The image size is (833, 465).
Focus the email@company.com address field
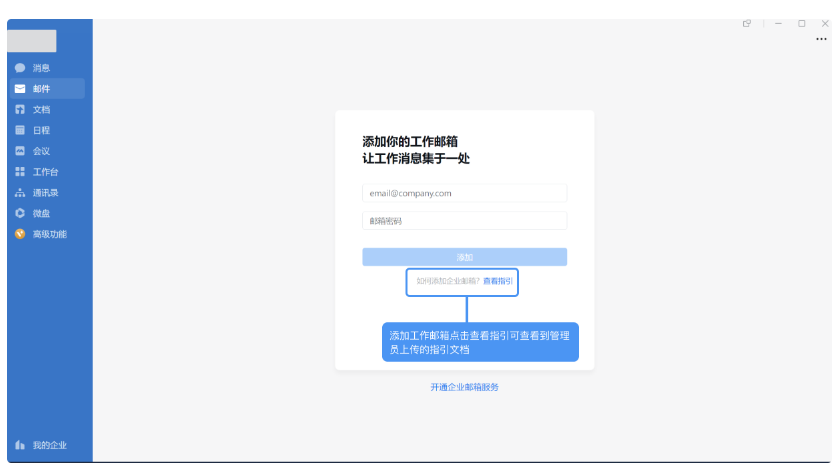464,193
